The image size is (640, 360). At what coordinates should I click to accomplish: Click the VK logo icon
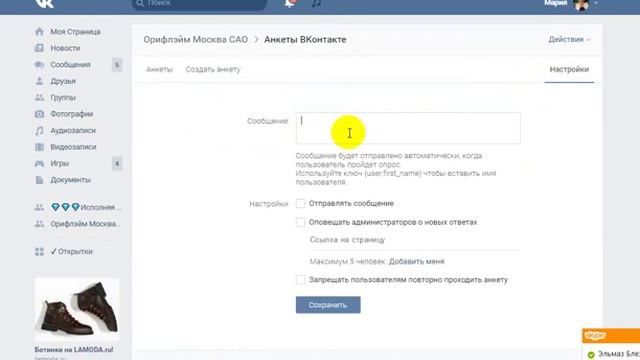44,3
